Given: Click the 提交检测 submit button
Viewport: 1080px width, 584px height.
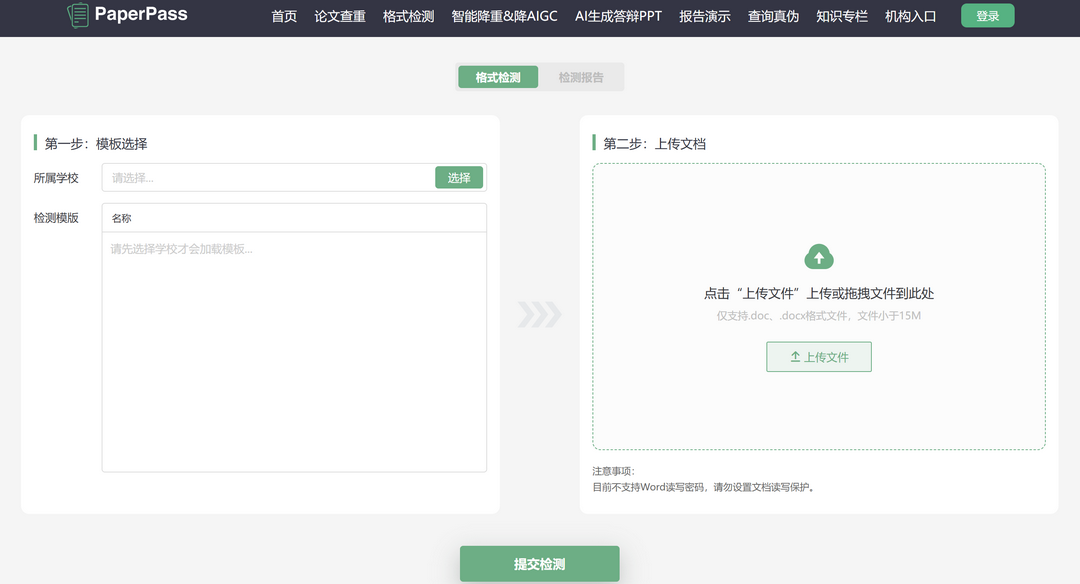Looking at the screenshot, I should tap(539, 563).
